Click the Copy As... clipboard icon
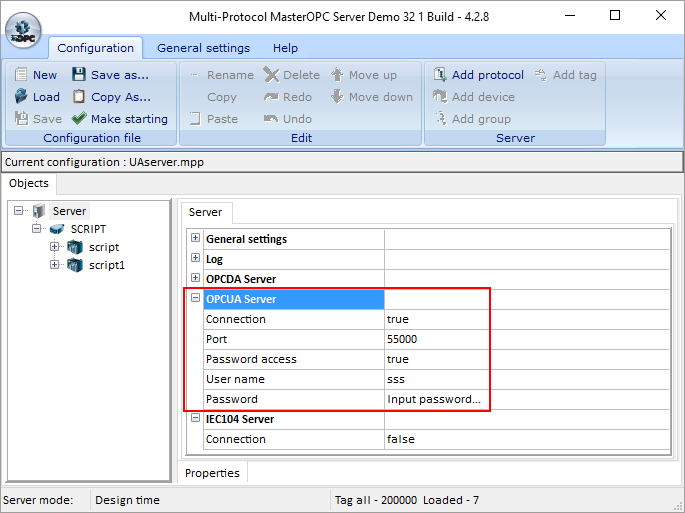Screen dimensions: 685x513 pos(79,97)
